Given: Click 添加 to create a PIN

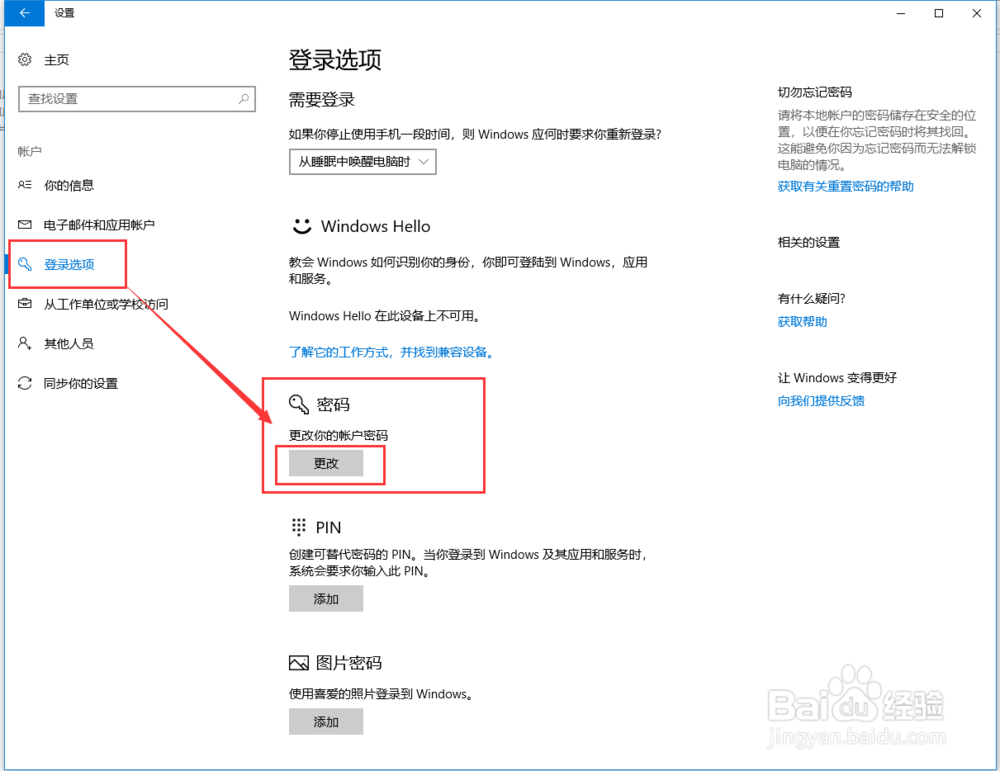Looking at the screenshot, I should point(326,598).
